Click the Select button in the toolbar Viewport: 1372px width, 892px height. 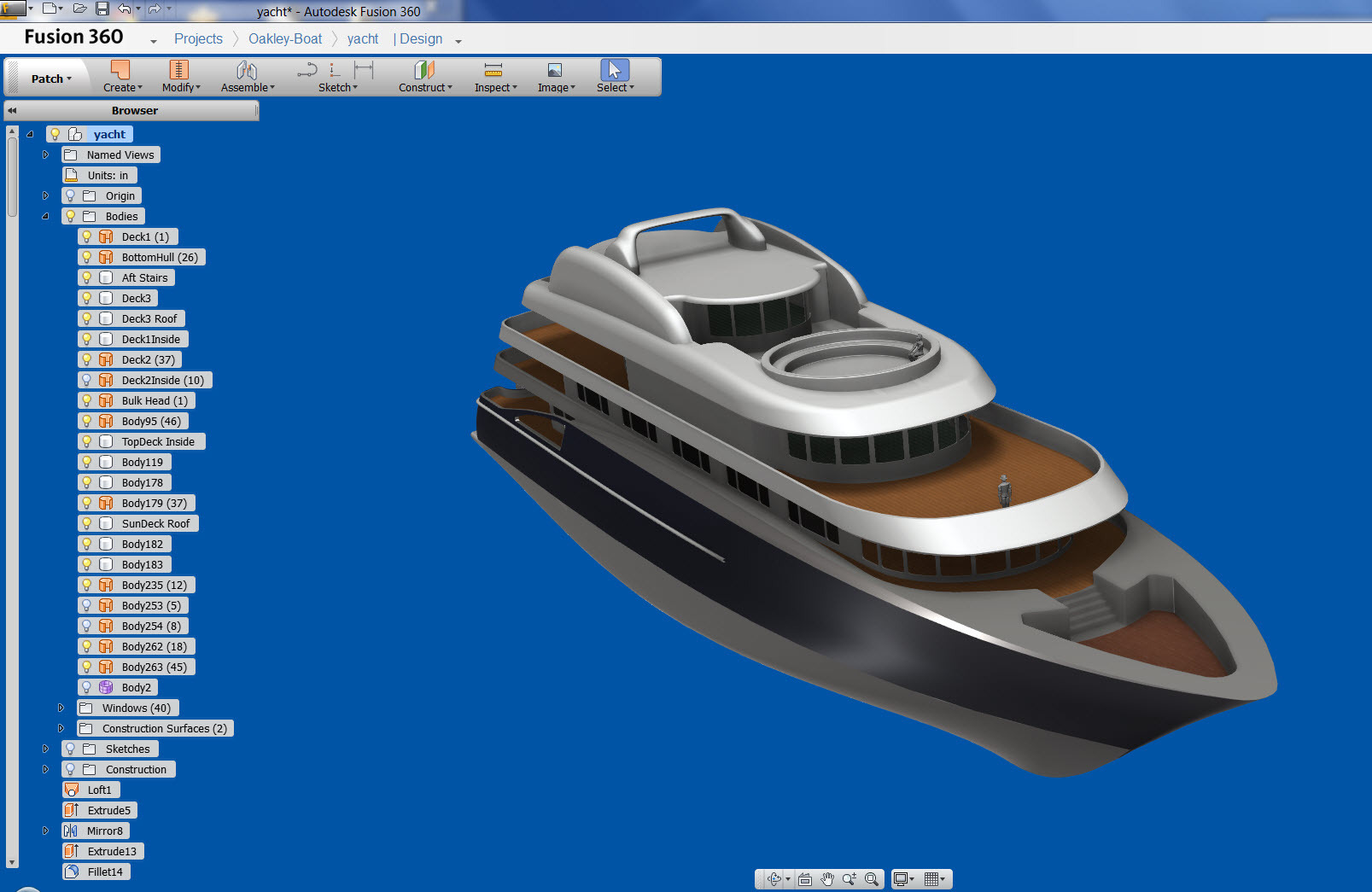point(614,77)
